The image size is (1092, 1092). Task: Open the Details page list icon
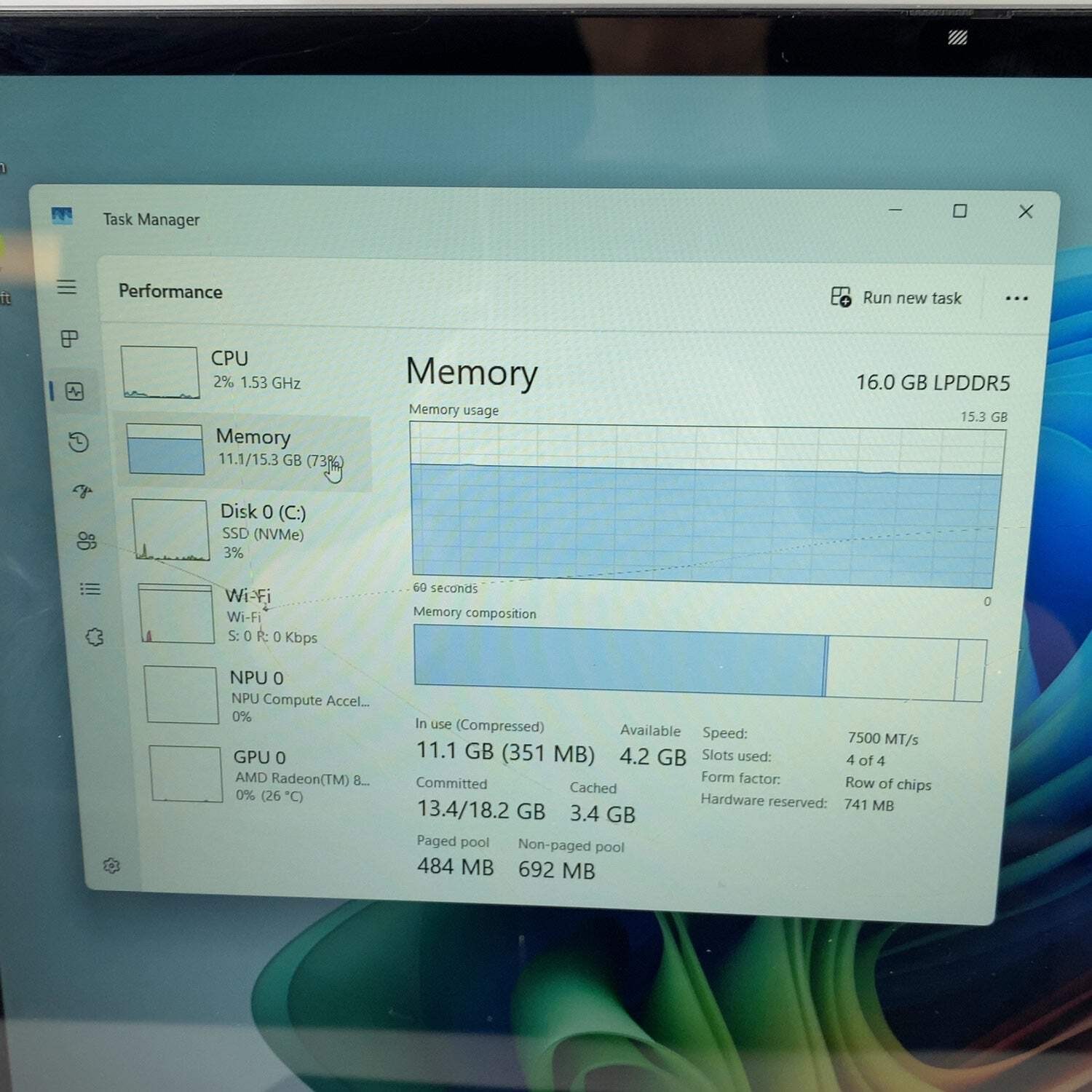pos(90,589)
